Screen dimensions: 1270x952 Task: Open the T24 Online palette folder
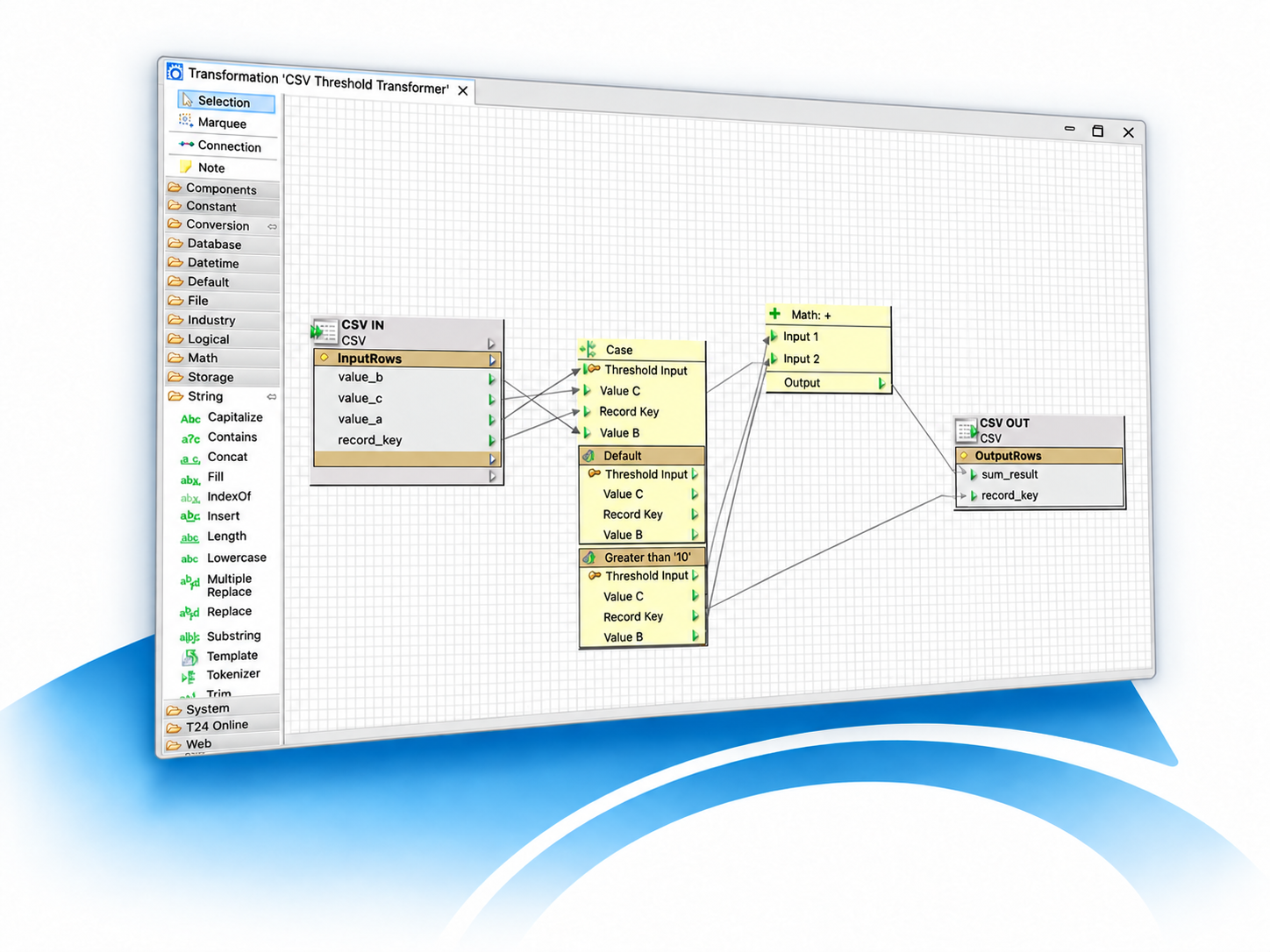(x=222, y=726)
